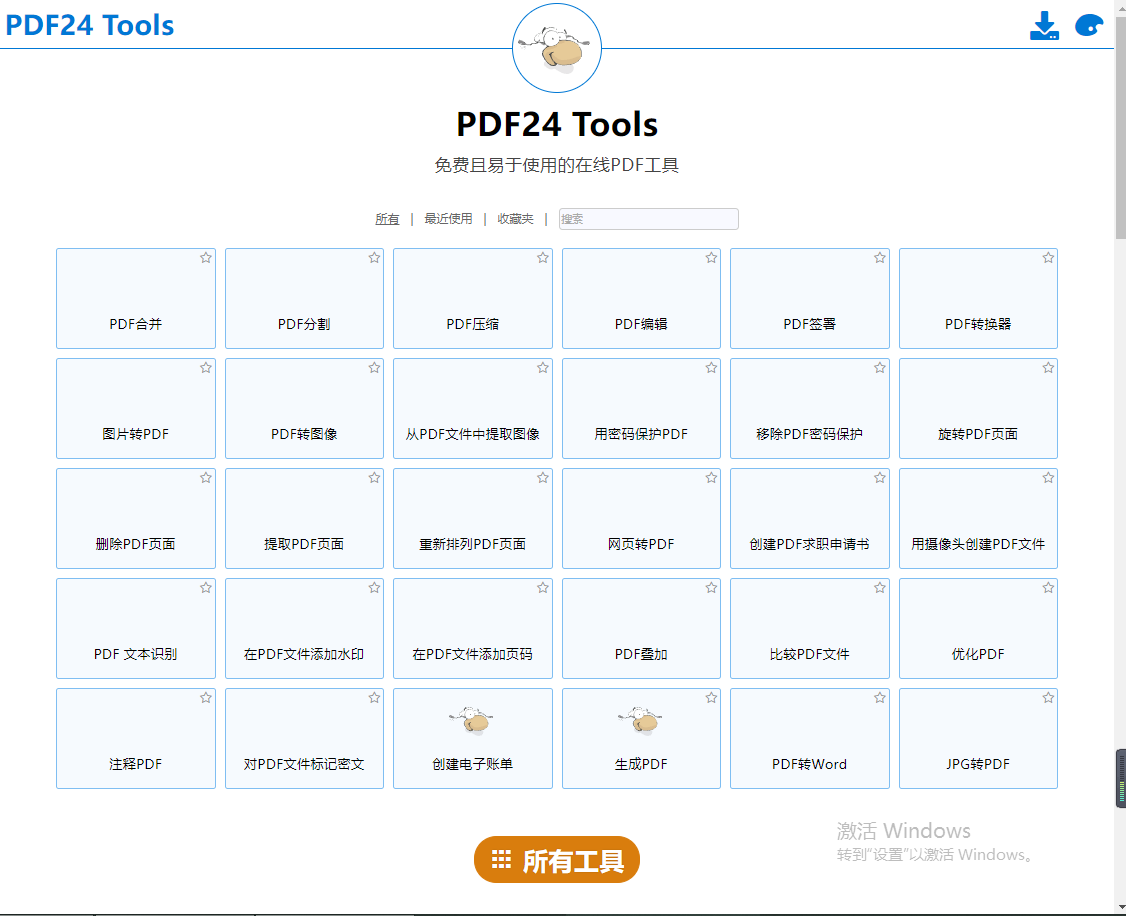Open the 注释PDF tool
Image resolution: width=1131 pixels, height=916 pixels.
pyautogui.click(x=136, y=739)
